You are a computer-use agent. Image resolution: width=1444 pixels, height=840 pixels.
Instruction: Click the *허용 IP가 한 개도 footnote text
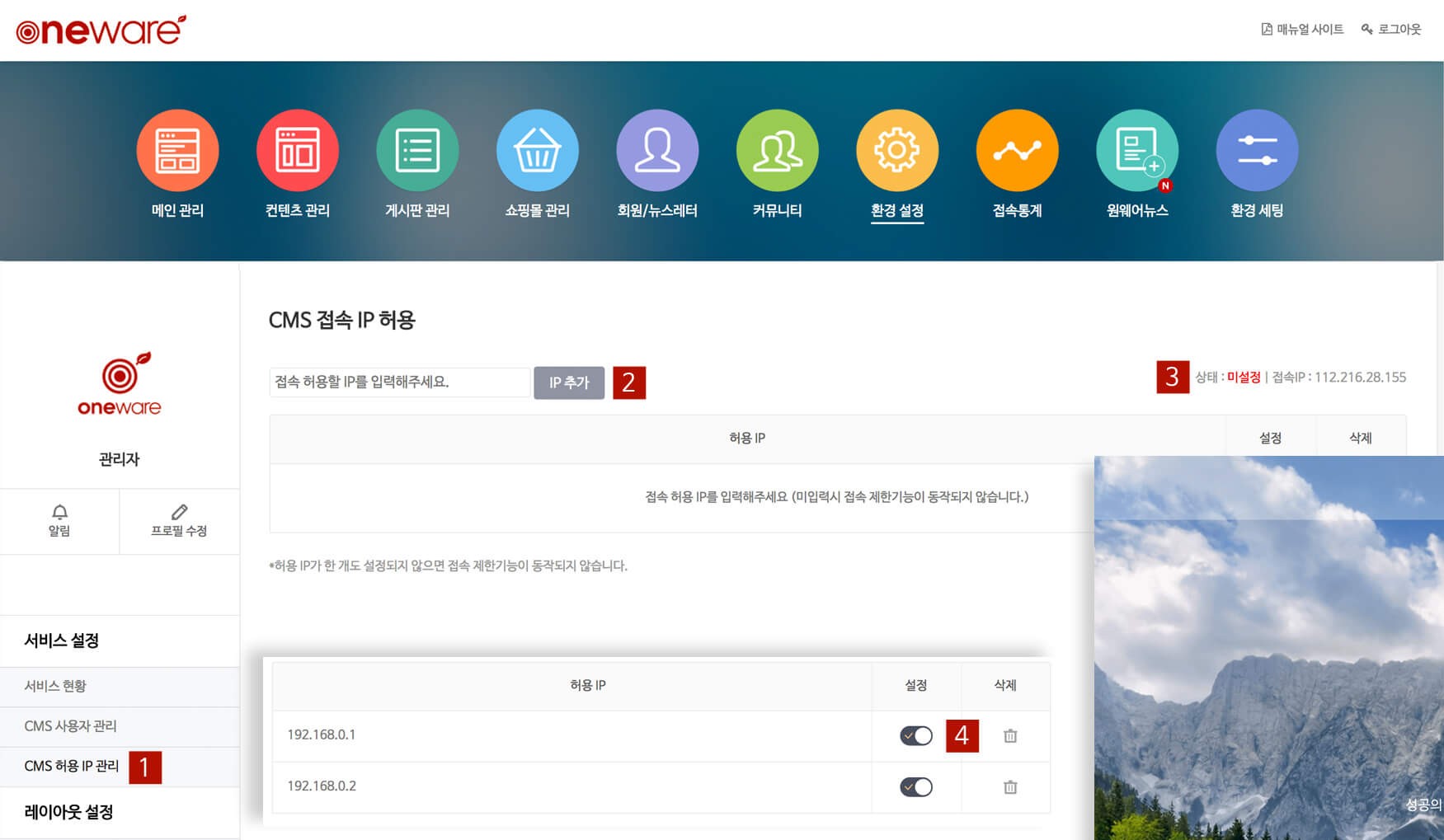448,565
